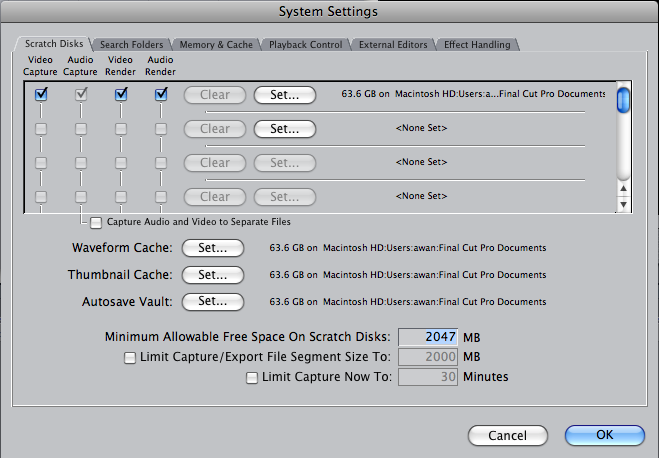
Task: Select the Scratch Disks tab
Action: (x=54, y=44)
